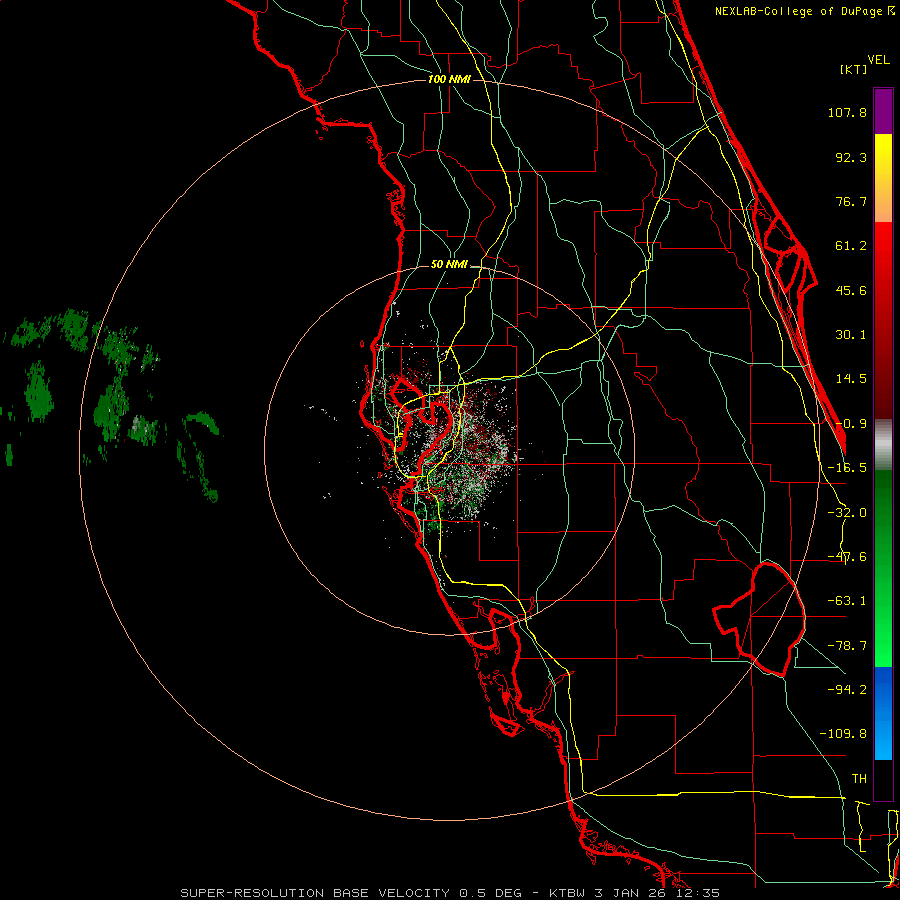
Task: Select the -16.5 legend value
Action: (847, 468)
